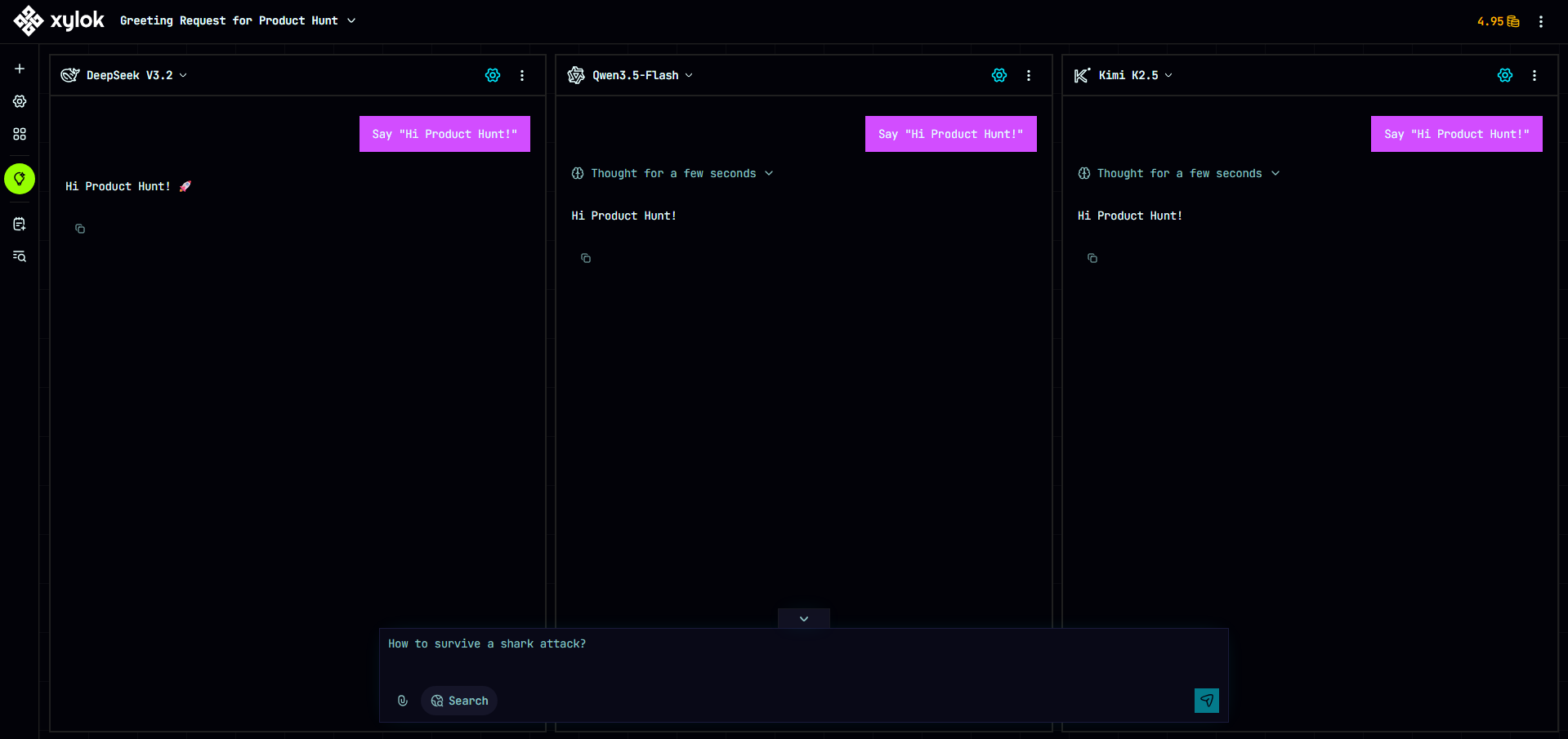Open the search list icon in sidebar
The width and height of the screenshot is (1568, 739).
coord(20,256)
